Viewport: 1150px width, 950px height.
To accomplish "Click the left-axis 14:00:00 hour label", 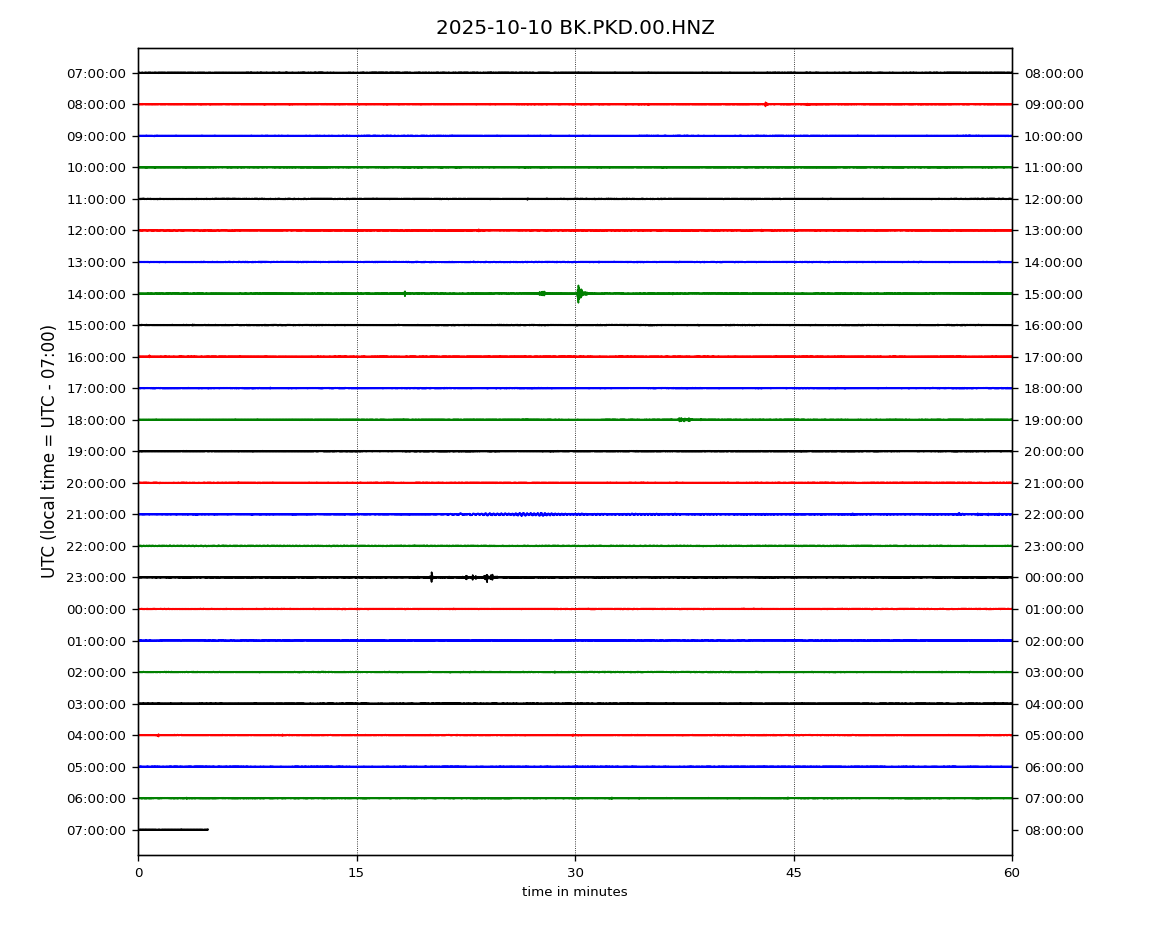I will 96,294.
